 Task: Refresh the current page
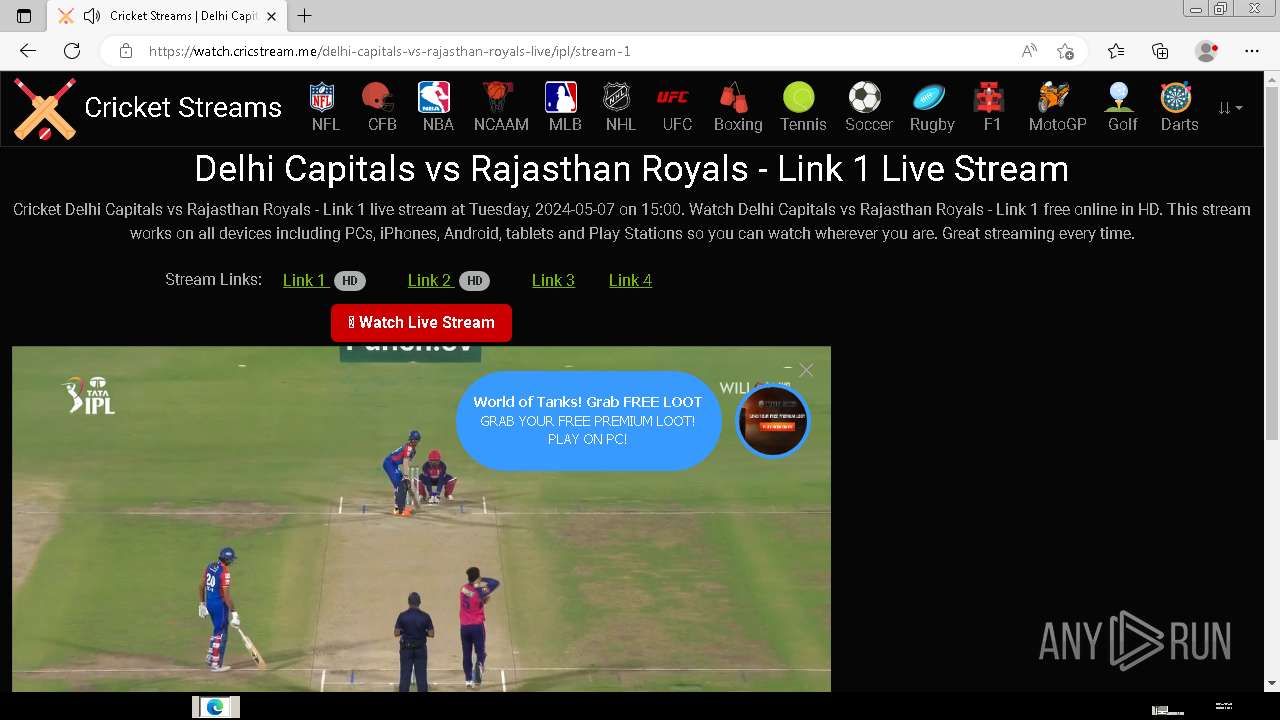pos(72,51)
